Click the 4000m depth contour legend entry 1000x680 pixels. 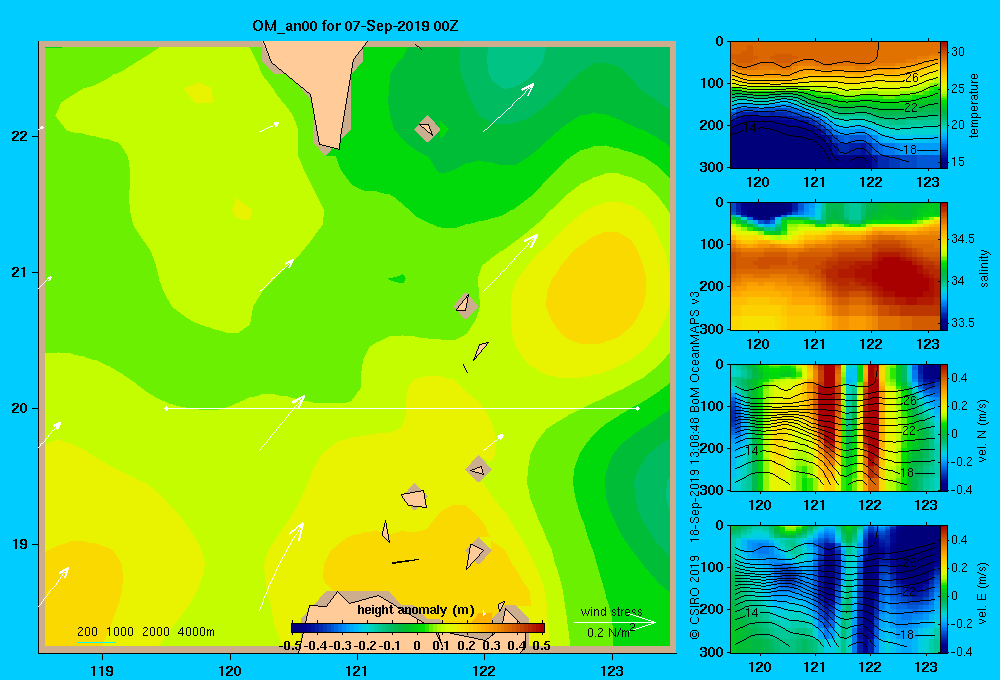(196, 632)
